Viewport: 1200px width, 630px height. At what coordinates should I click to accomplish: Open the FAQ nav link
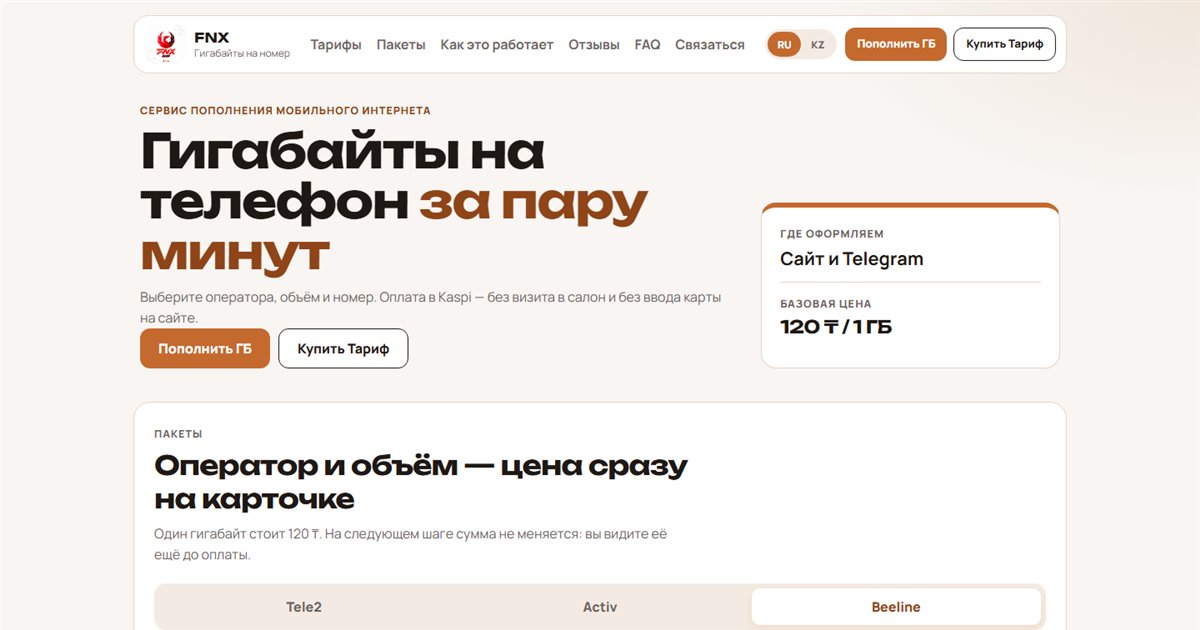[x=647, y=45]
